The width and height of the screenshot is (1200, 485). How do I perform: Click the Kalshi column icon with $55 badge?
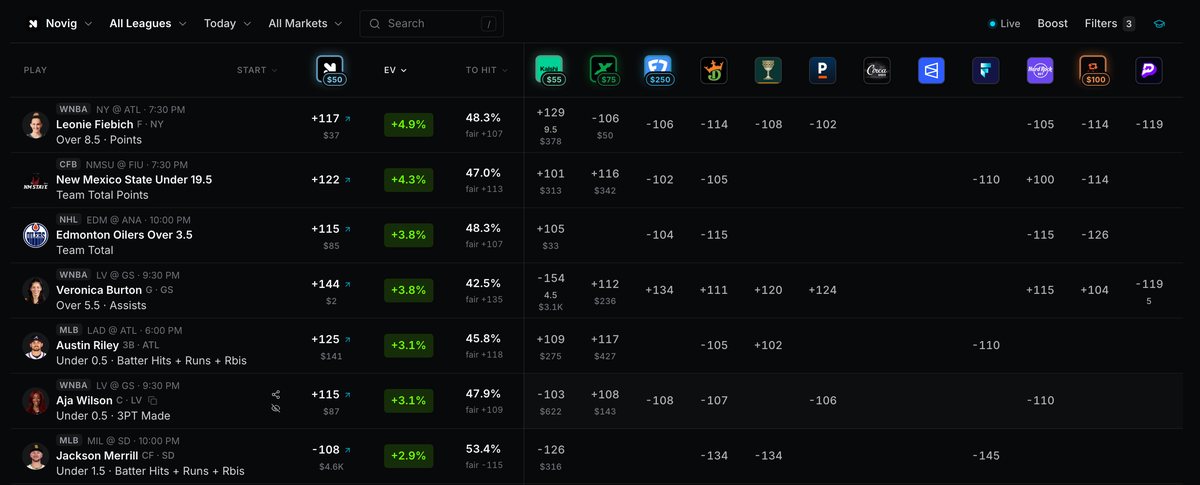[549, 68]
